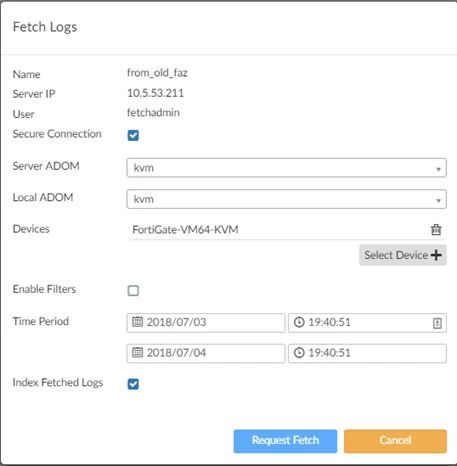Open the Local ADOM dropdown
The image size is (457, 466).
(x=286, y=199)
